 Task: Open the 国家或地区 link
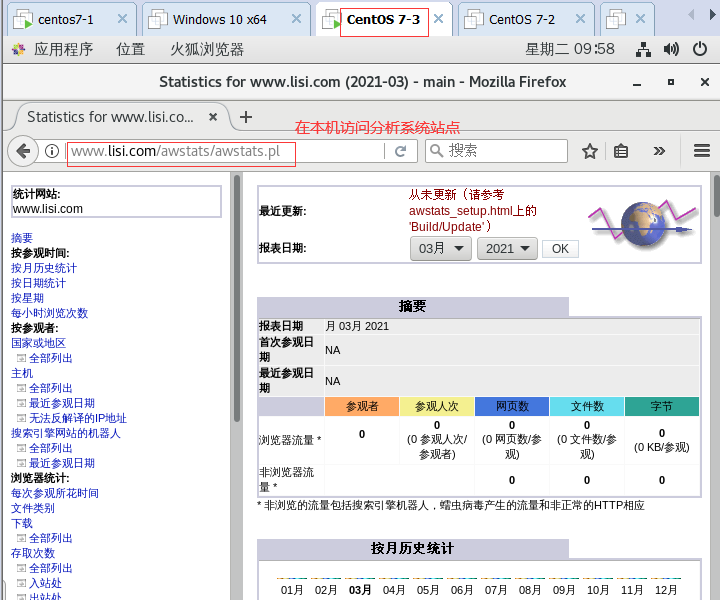click(x=39, y=343)
